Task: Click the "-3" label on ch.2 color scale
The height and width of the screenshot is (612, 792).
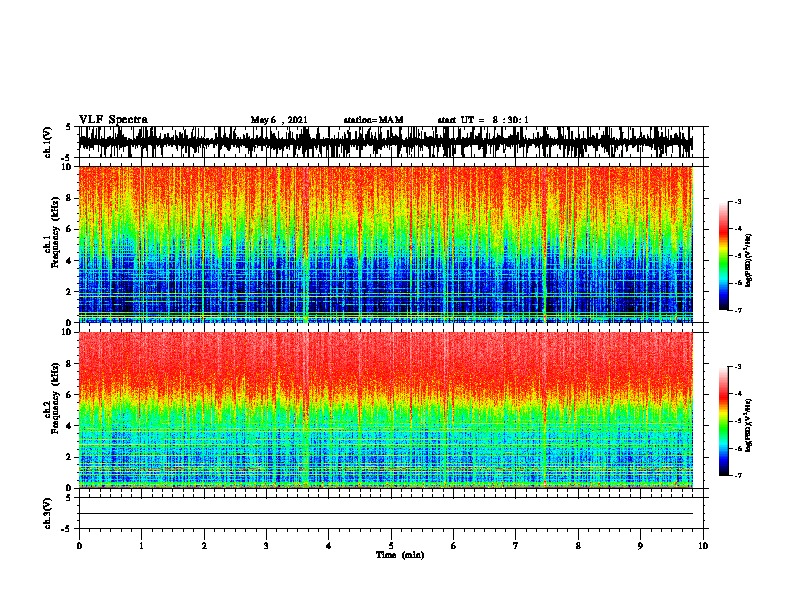Action: [738, 367]
